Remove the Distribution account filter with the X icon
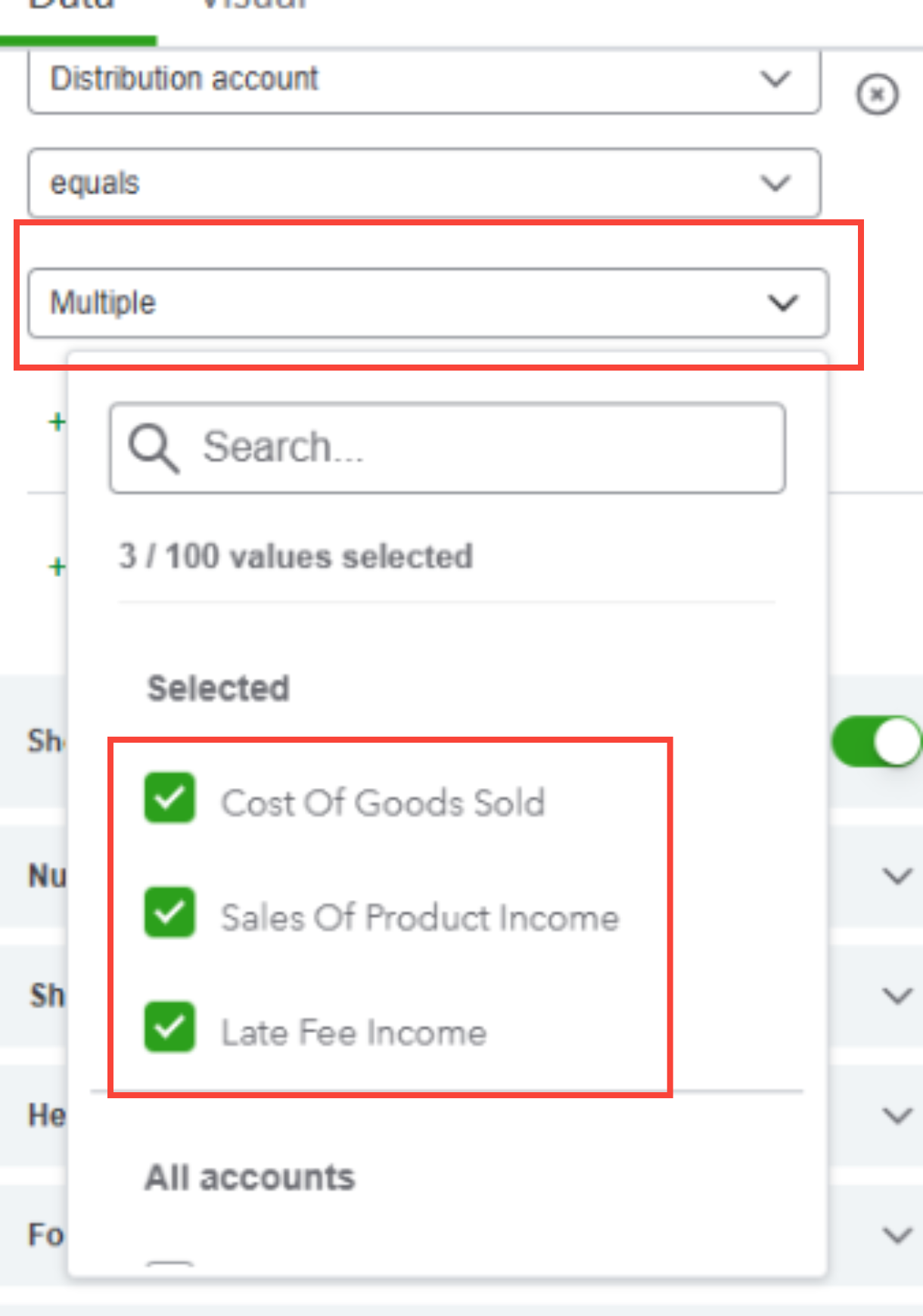This screenshot has height=1316, width=923. [877, 95]
